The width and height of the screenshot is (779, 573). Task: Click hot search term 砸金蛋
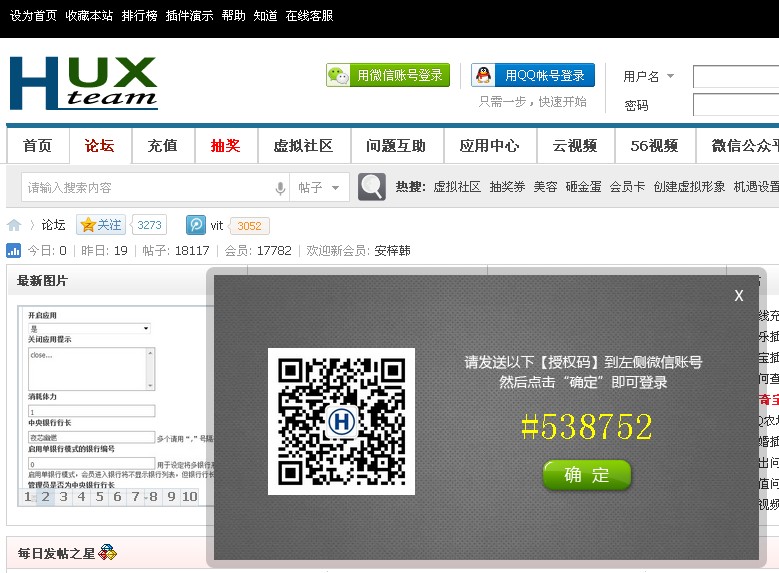584,187
